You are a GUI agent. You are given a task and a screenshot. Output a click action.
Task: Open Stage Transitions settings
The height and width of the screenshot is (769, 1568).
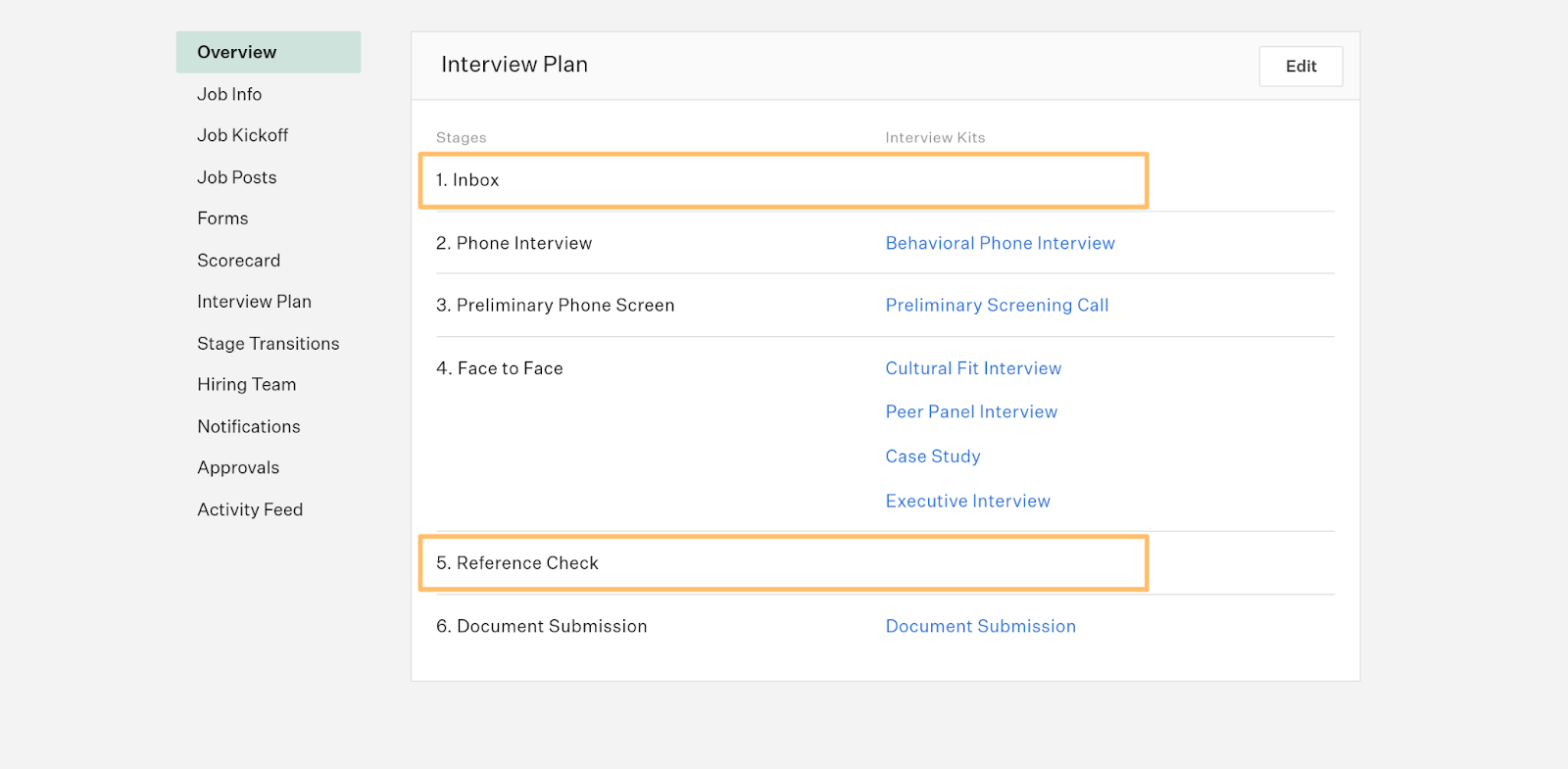[x=268, y=344]
